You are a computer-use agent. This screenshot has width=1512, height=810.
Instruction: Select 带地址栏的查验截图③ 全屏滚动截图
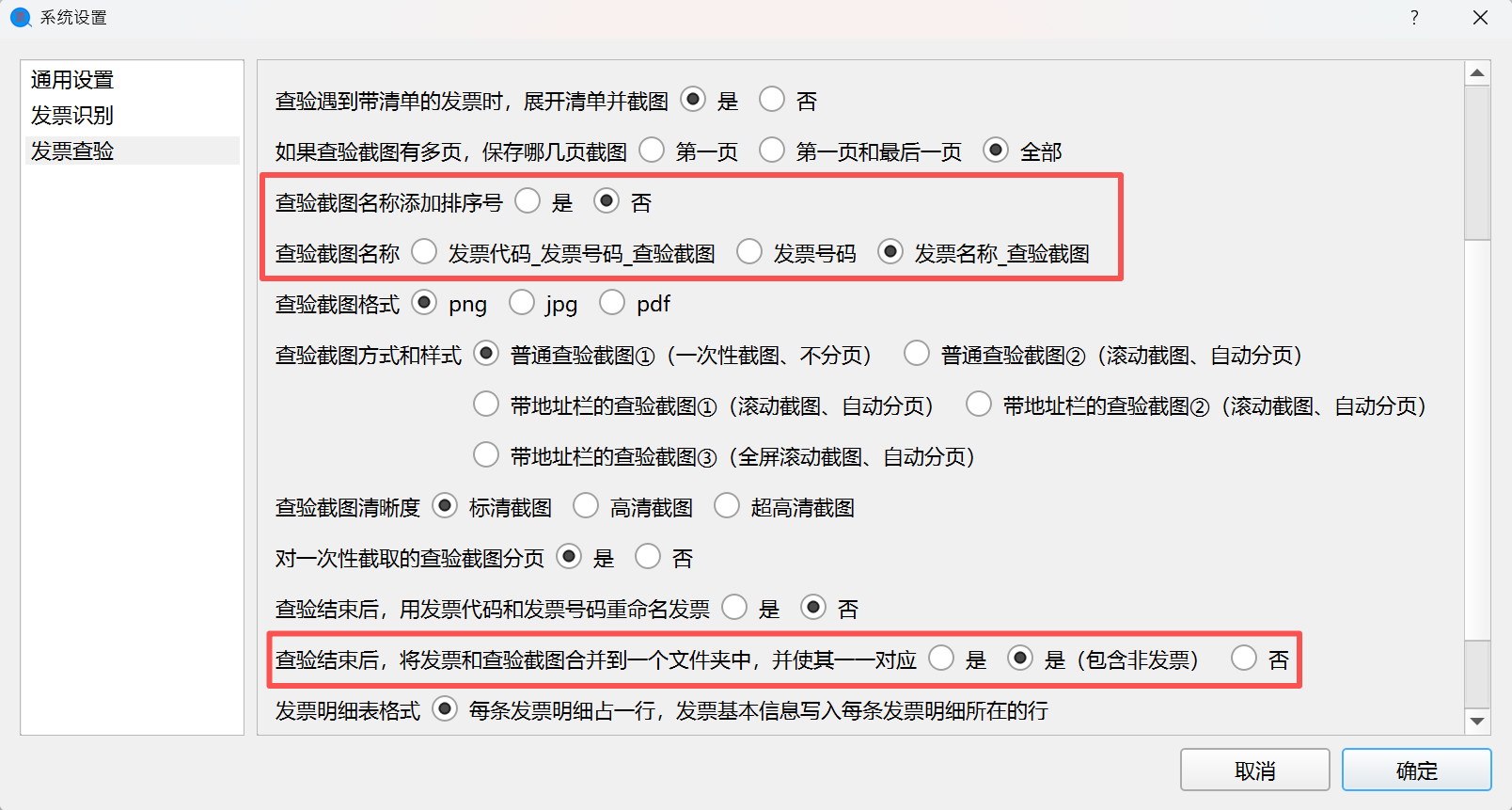point(486,455)
